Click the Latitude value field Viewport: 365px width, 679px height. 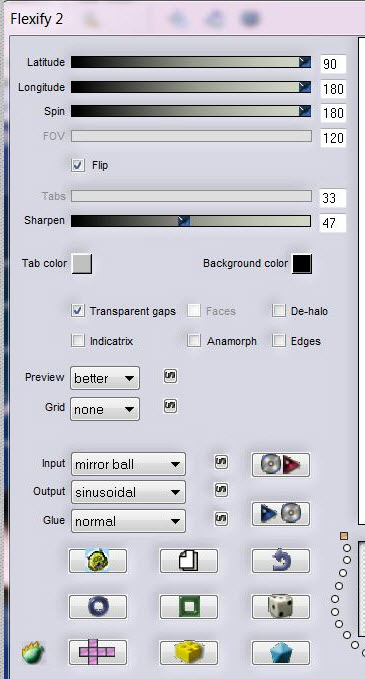333,64
